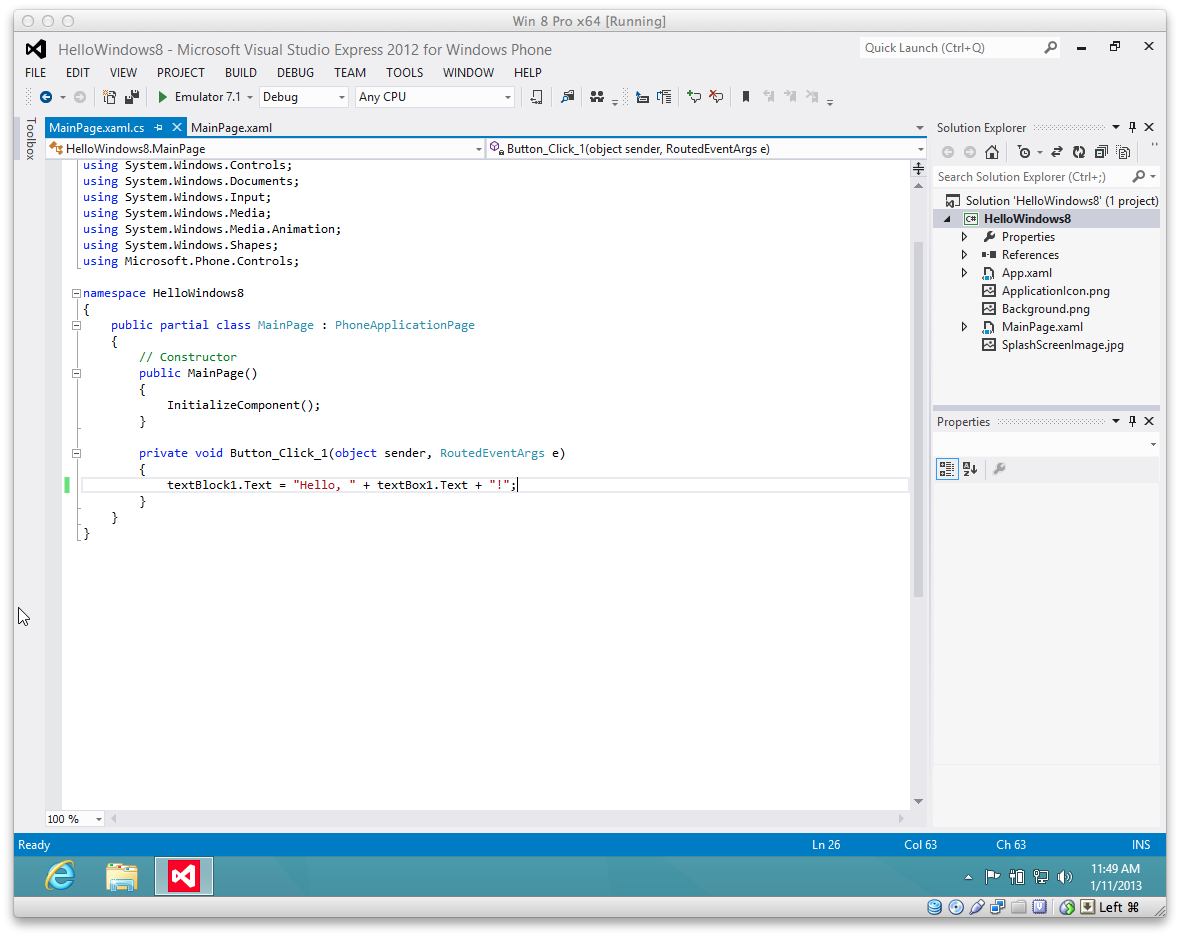Collapse the namespace HelloWindows8 code block

point(76,294)
